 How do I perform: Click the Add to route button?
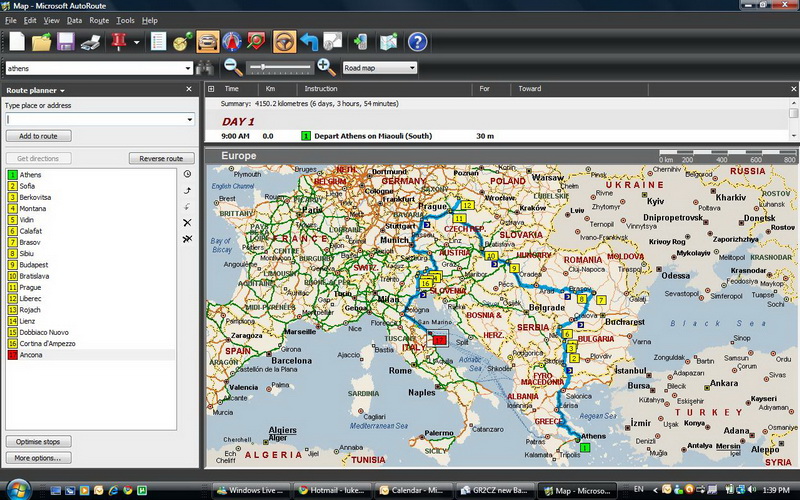pyautogui.click(x=38, y=136)
